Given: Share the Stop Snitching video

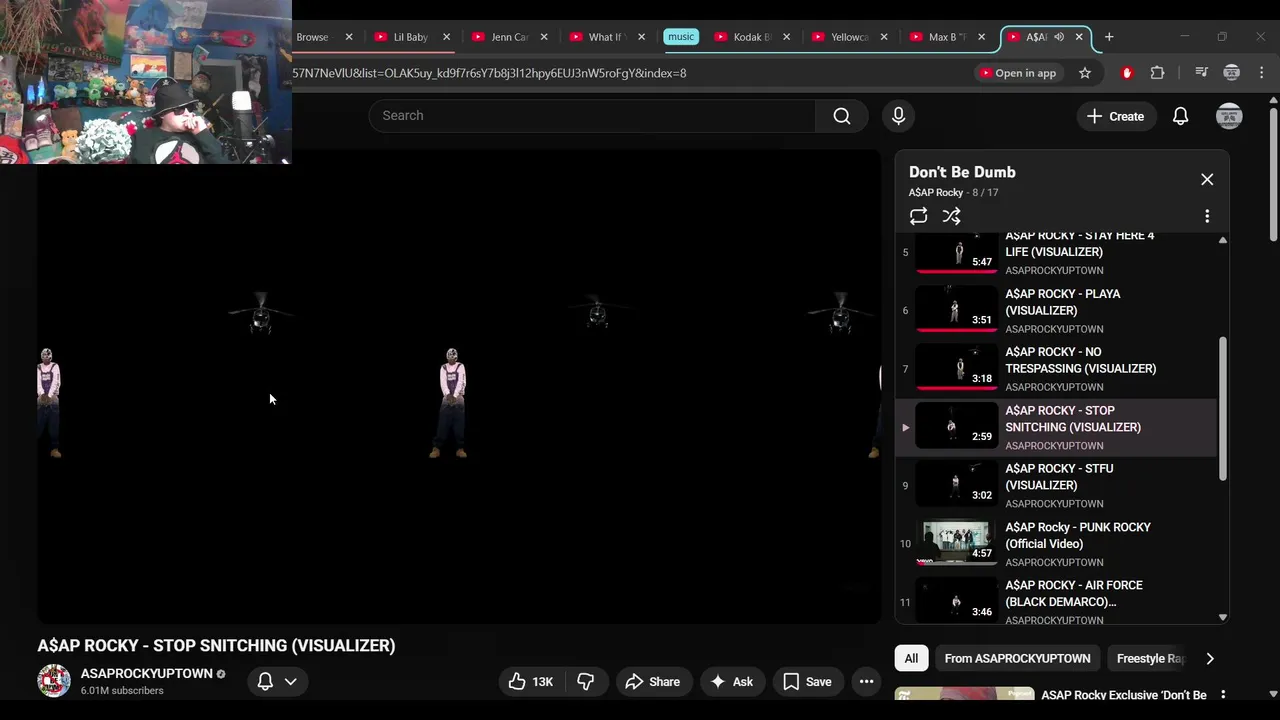Looking at the screenshot, I should (x=652, y=682).
